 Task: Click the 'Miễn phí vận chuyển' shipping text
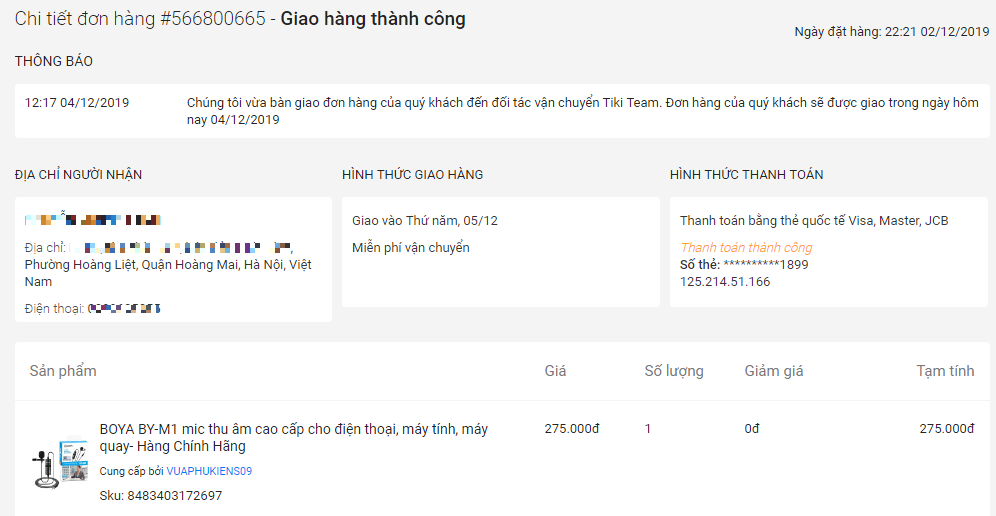coord(411,248)
